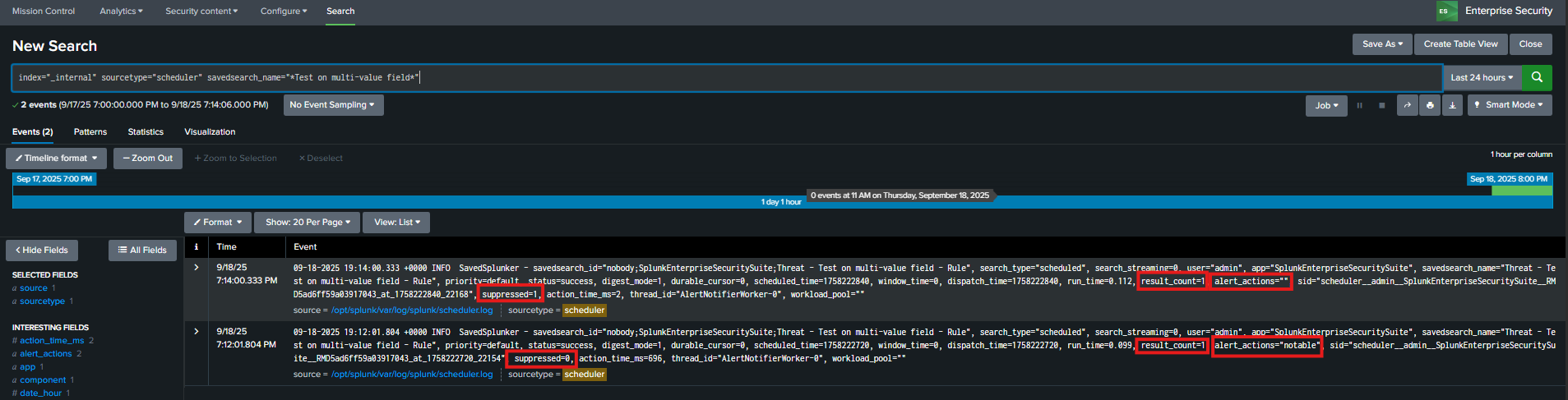
Task: Click the green bar in the timeline
Action: pos(1522,191)
